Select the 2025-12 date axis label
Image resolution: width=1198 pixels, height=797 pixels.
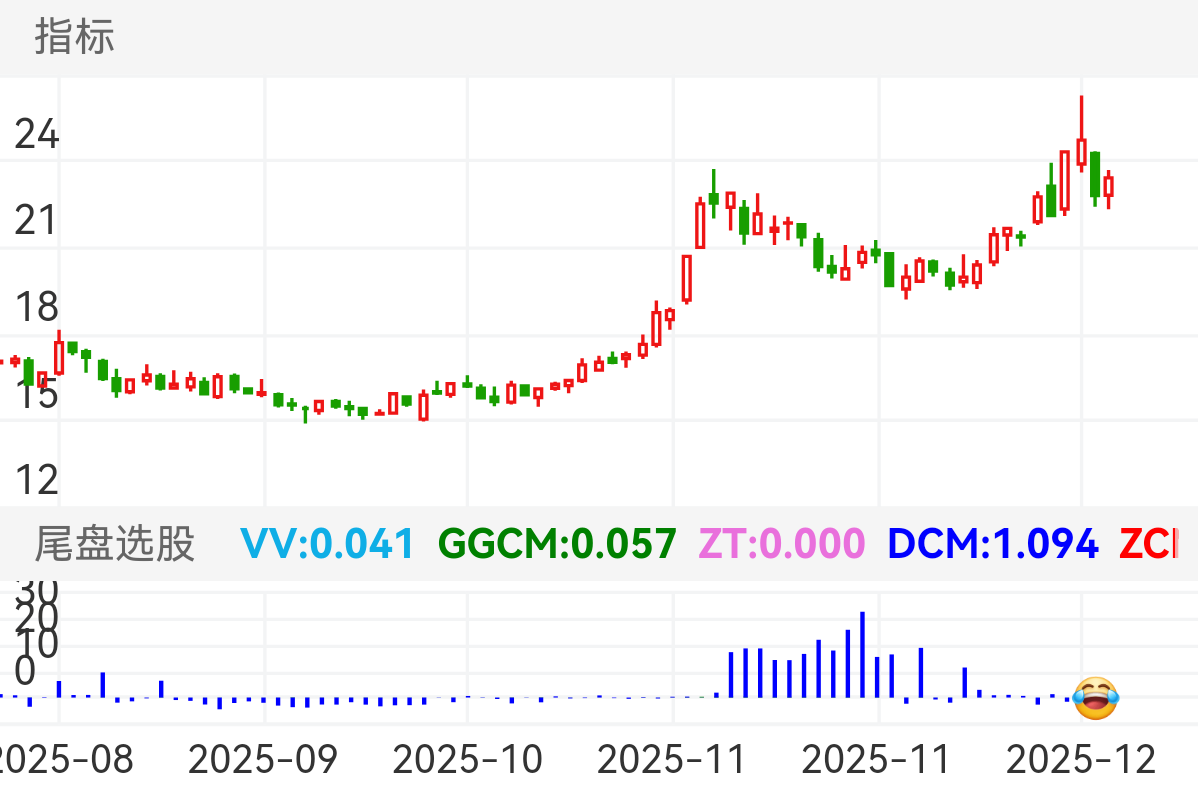1081,760
